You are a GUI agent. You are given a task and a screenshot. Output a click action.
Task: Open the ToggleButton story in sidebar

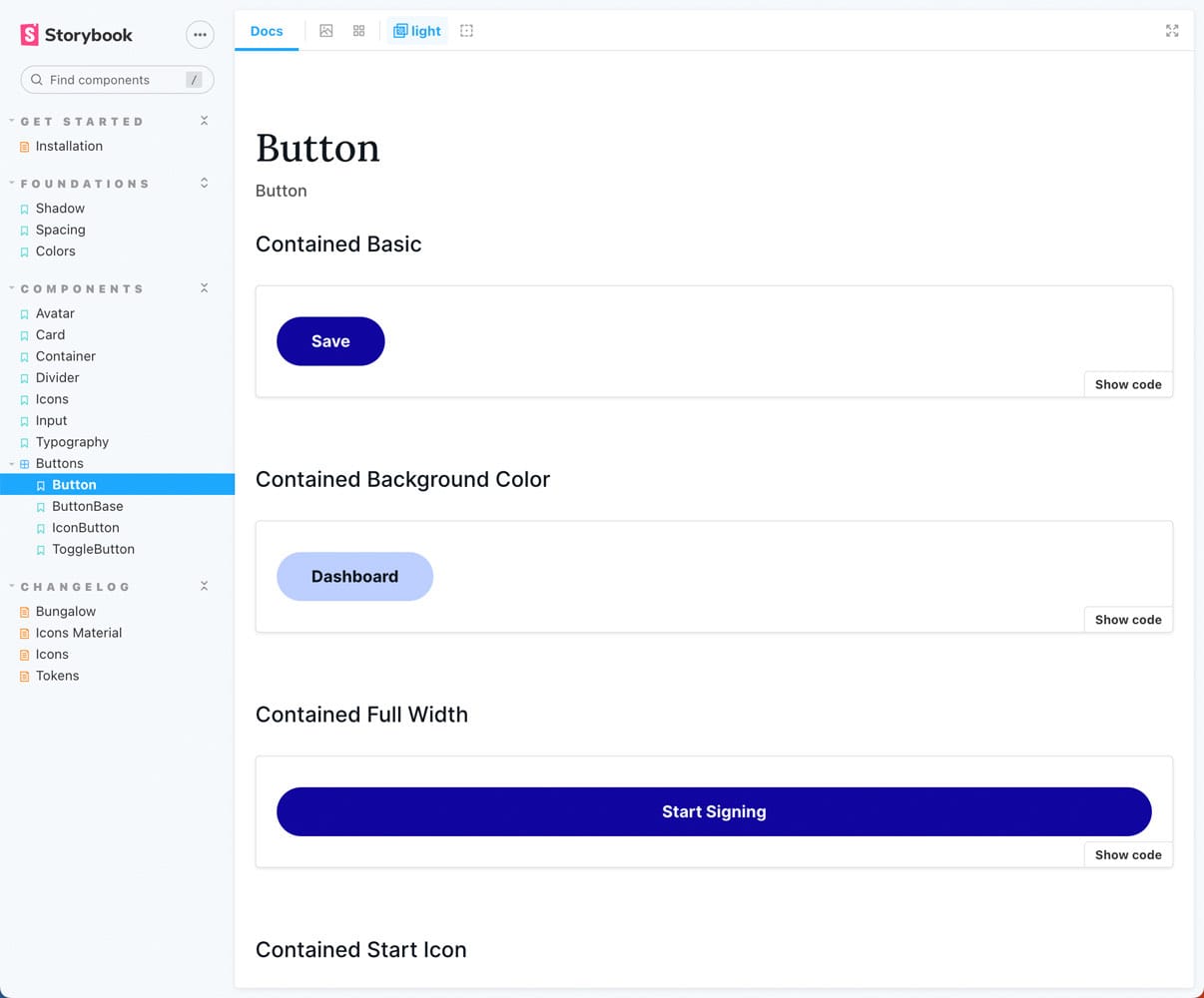pos(93,550)
